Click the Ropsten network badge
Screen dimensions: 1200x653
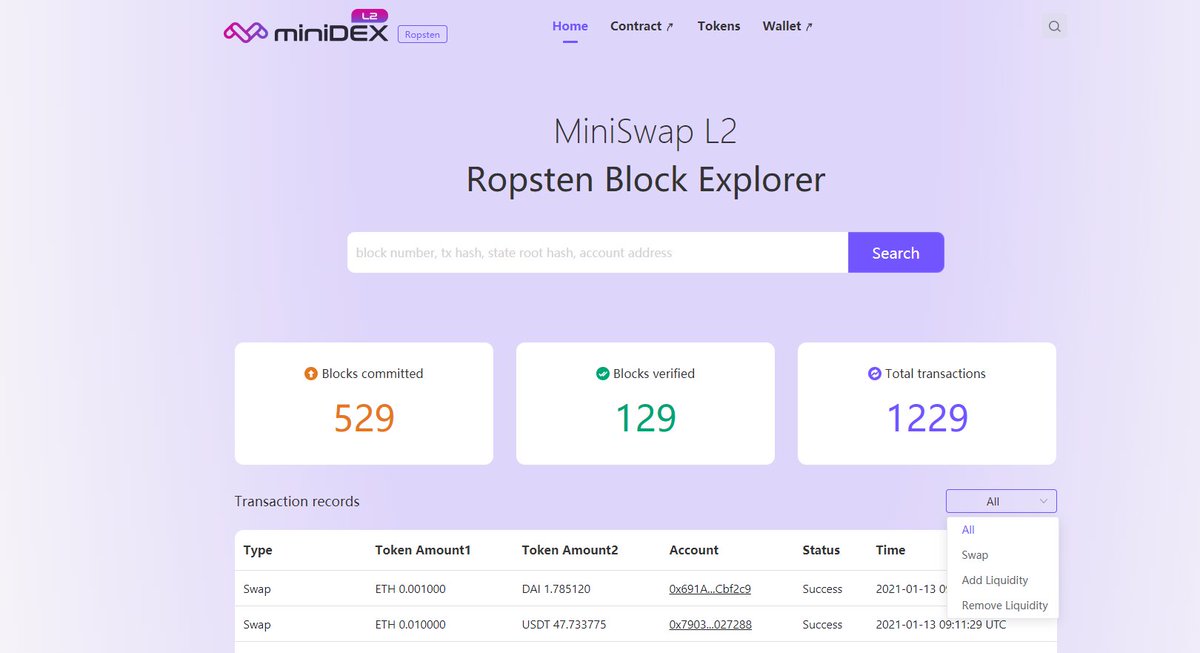(x=422, y=34)
